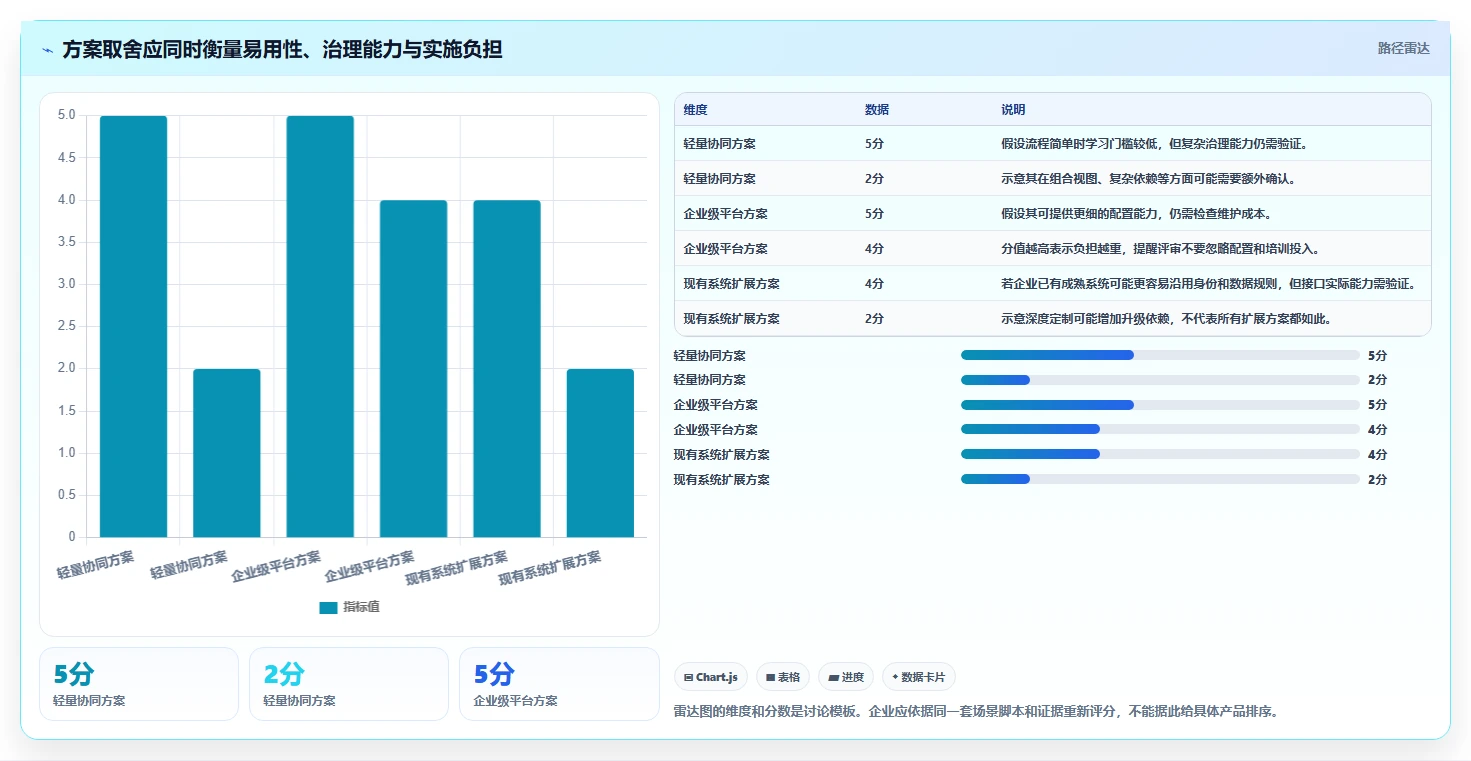
Task: Click the spark icon beside the page title
Action: (x=48, y=50)
